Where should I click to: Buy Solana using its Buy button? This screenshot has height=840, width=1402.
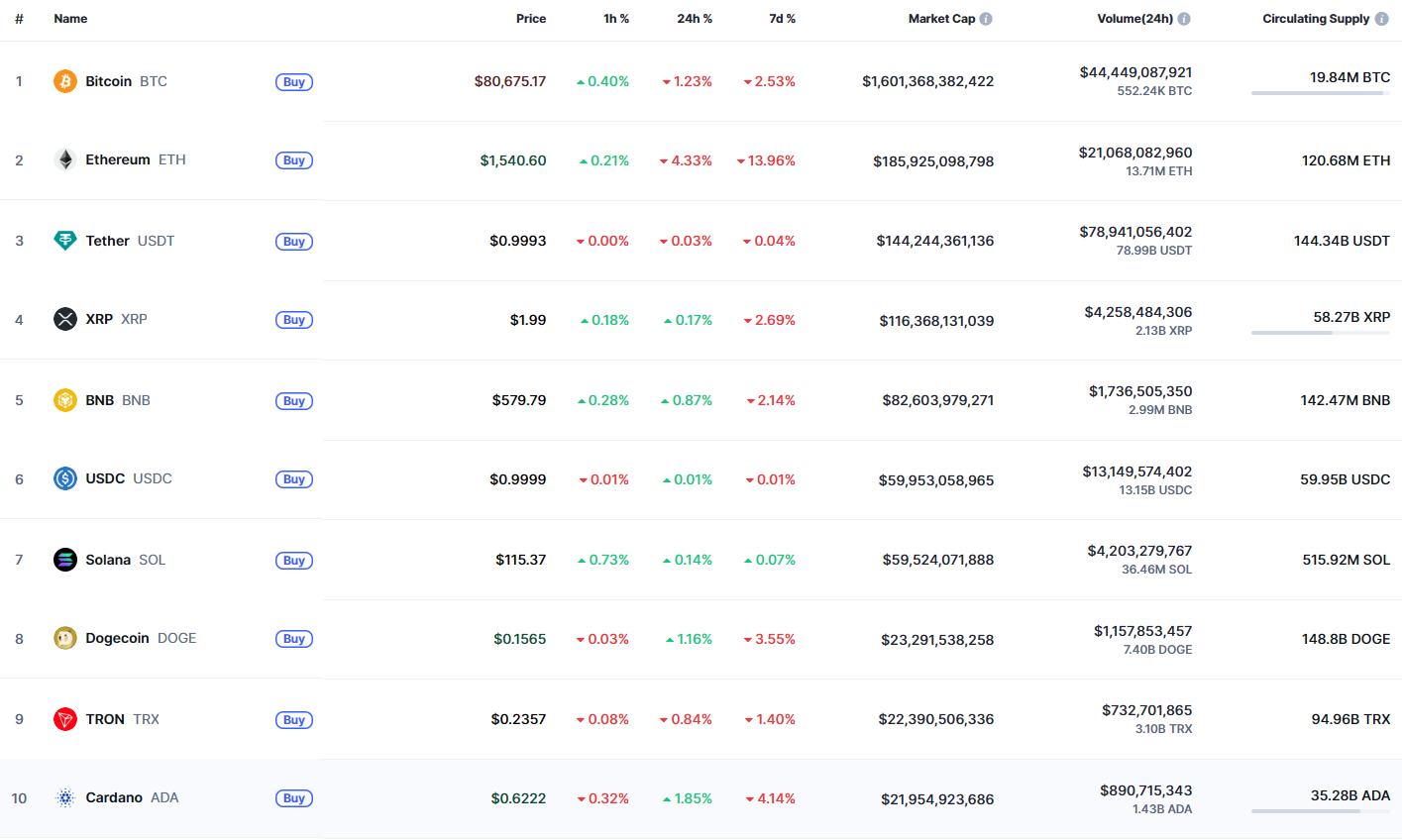pyautogui.click(x=294, y=561)
